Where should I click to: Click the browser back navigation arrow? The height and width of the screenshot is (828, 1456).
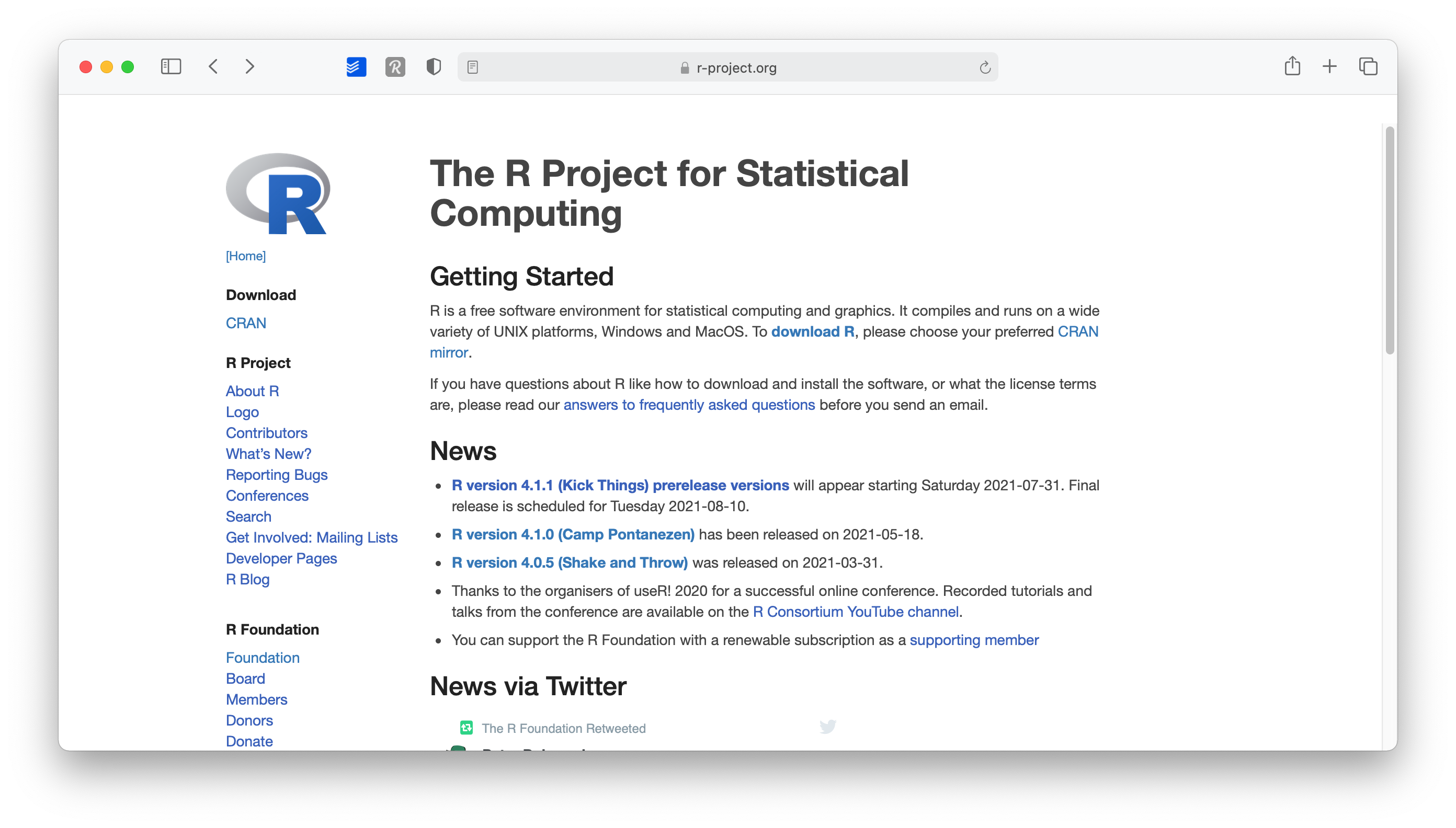[x=213, y=66]
